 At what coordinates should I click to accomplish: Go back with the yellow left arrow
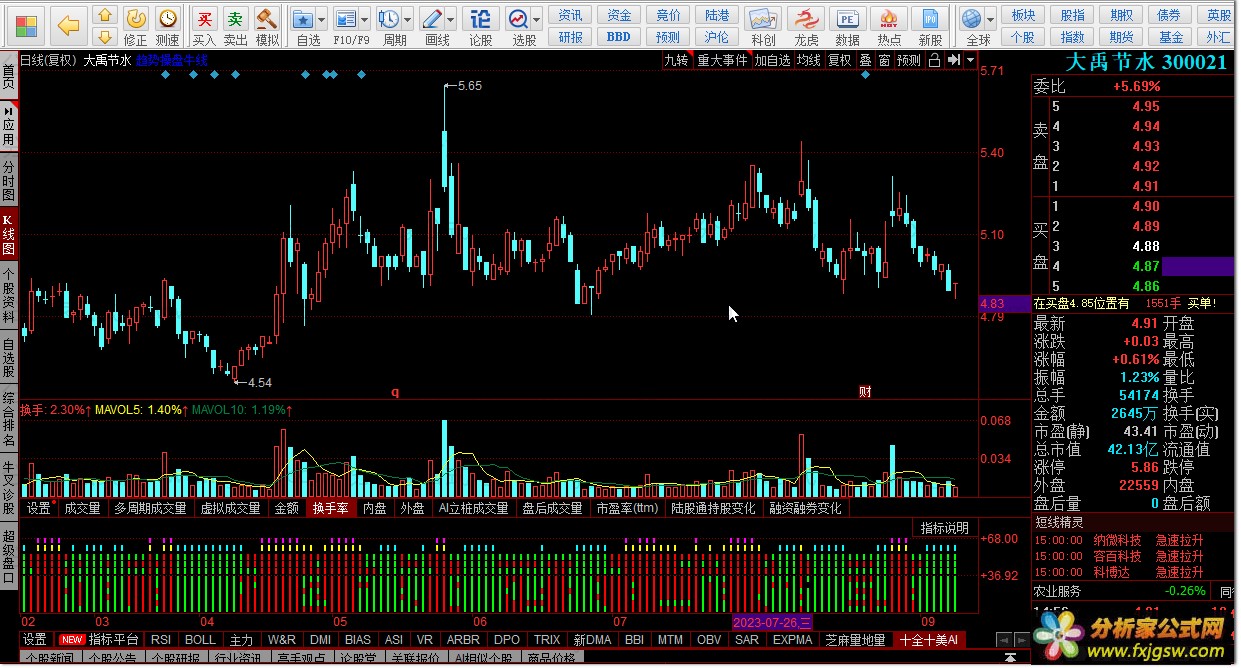68,25
